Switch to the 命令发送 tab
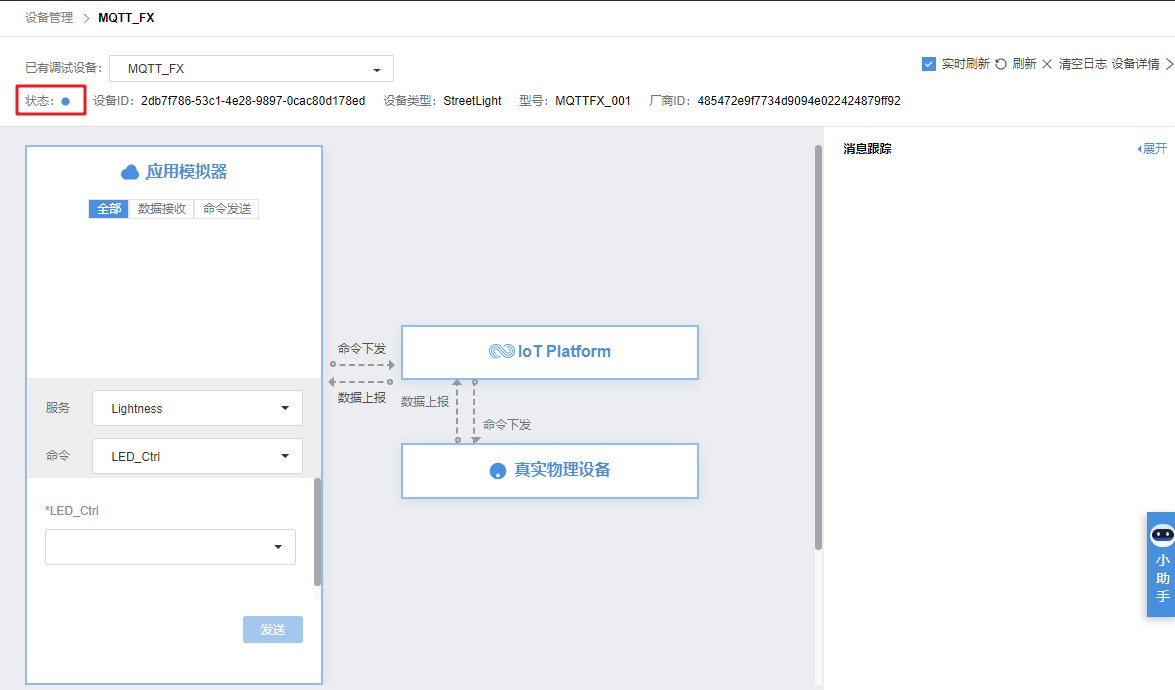Image resolution: width=1175 pixels, height=690 pixels. pos(226,209)
